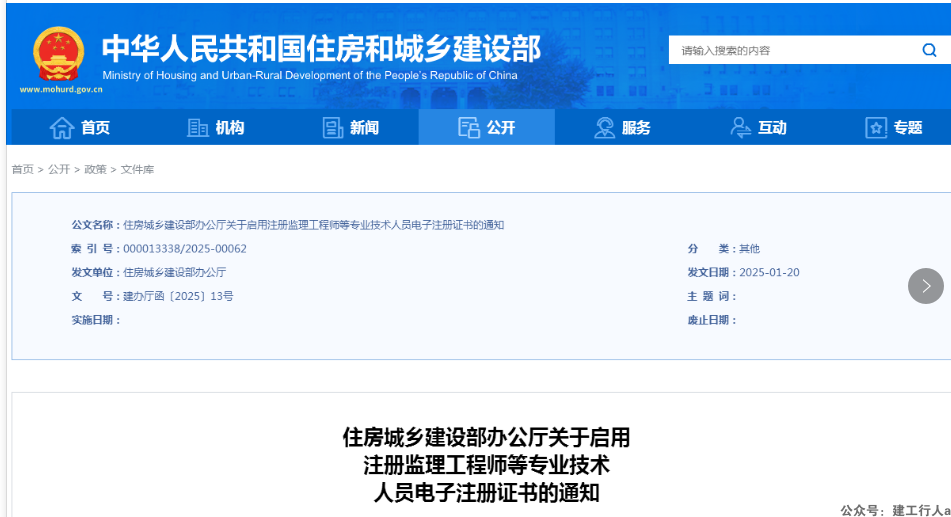Click the 公文名称 document title value
Screen dimensions: 951x517
tap(314, 225)
